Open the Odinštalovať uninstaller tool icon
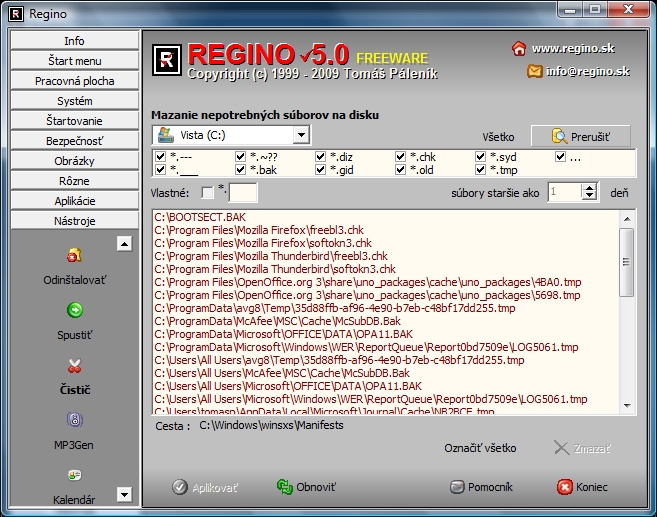Image resolution: width=657 pixels, height=517 pixels. click(x=74, y=255)
